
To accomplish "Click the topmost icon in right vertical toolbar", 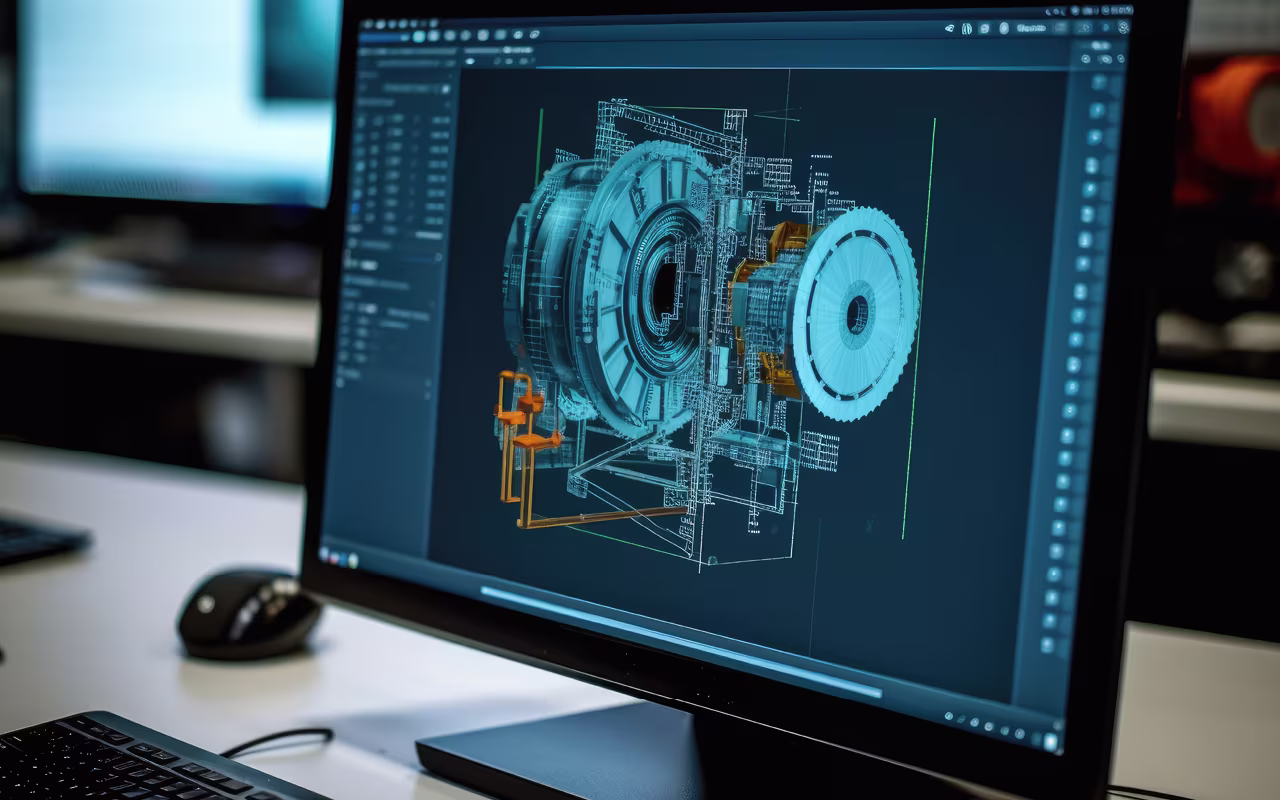I will point(1101,82).
